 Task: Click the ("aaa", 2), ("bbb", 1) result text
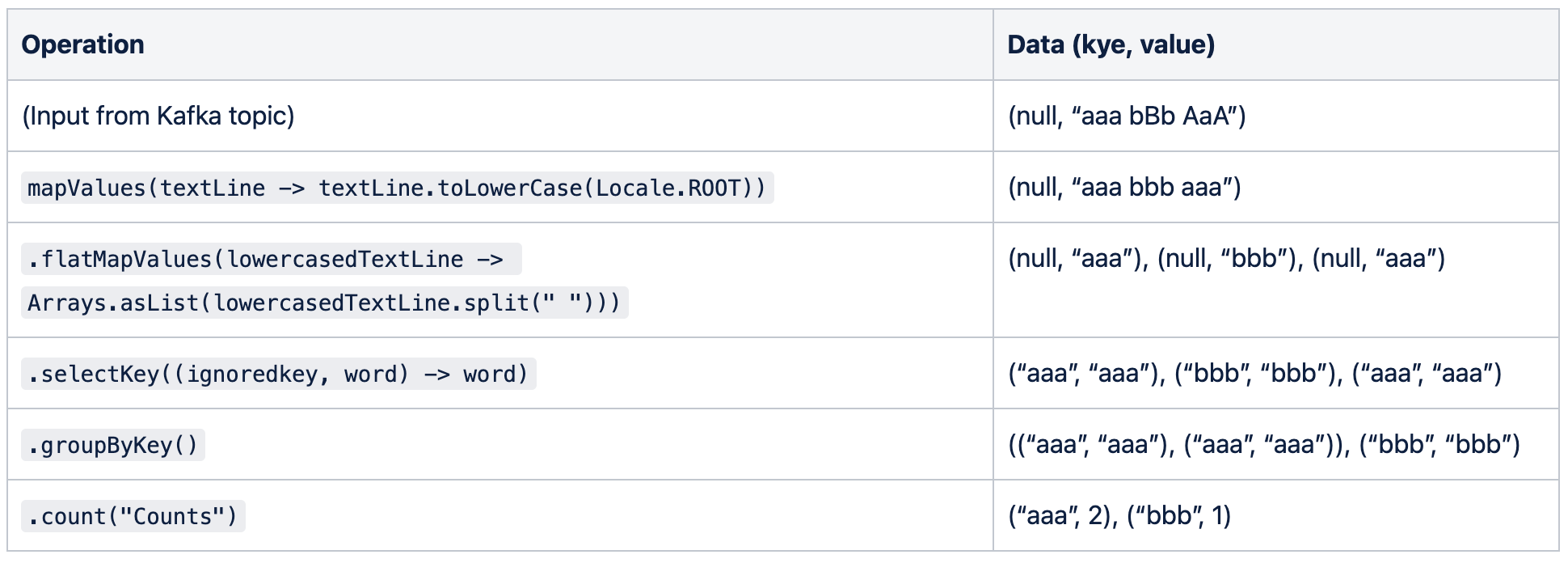[1119, 515]
